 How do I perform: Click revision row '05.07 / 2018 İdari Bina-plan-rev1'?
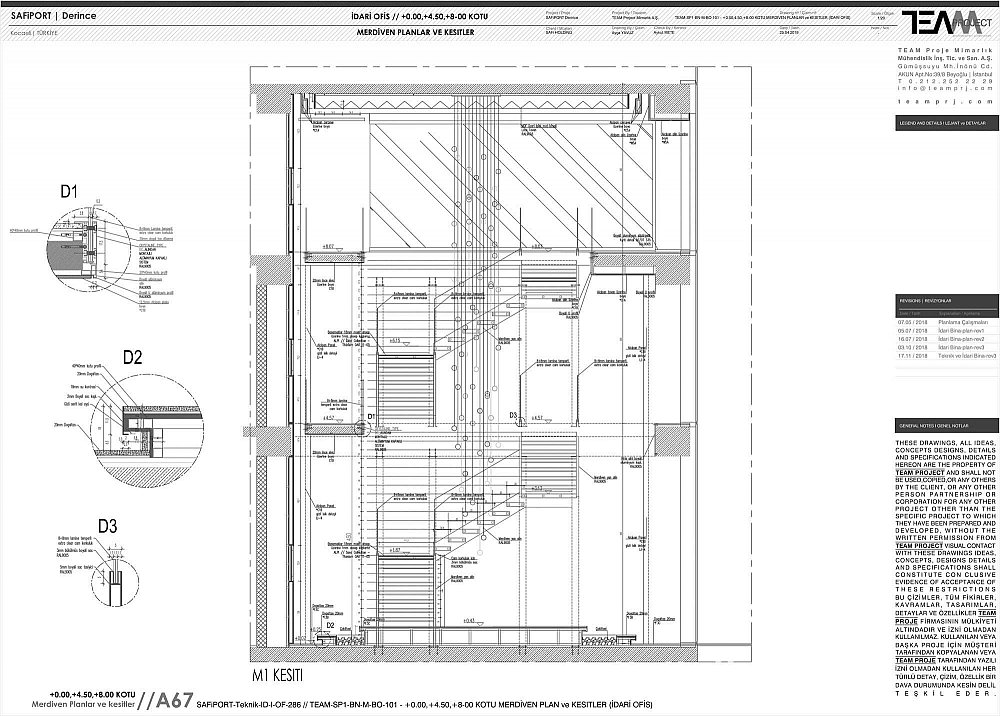tap(946, 331)
